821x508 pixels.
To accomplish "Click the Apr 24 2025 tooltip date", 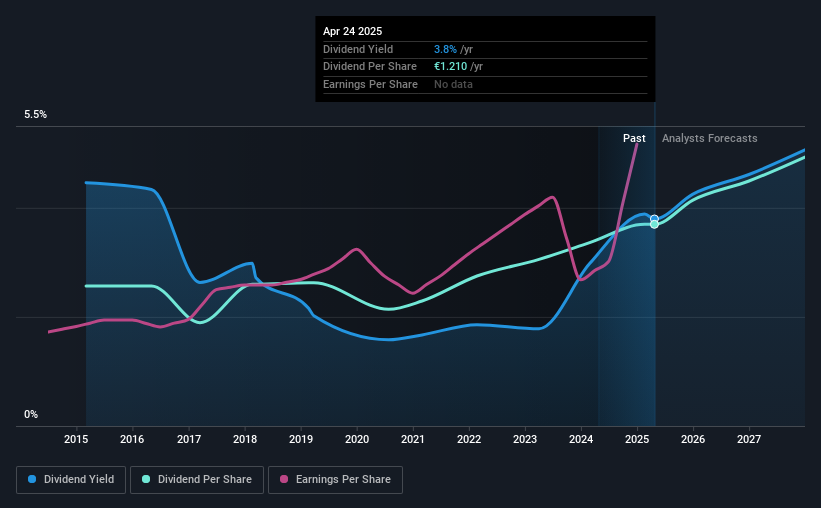I will pos(352,31).
